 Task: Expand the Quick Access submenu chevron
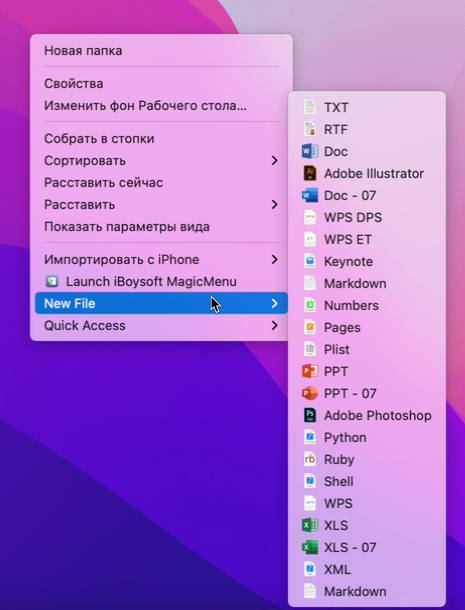pyautogui.click(x=275, y=325)
